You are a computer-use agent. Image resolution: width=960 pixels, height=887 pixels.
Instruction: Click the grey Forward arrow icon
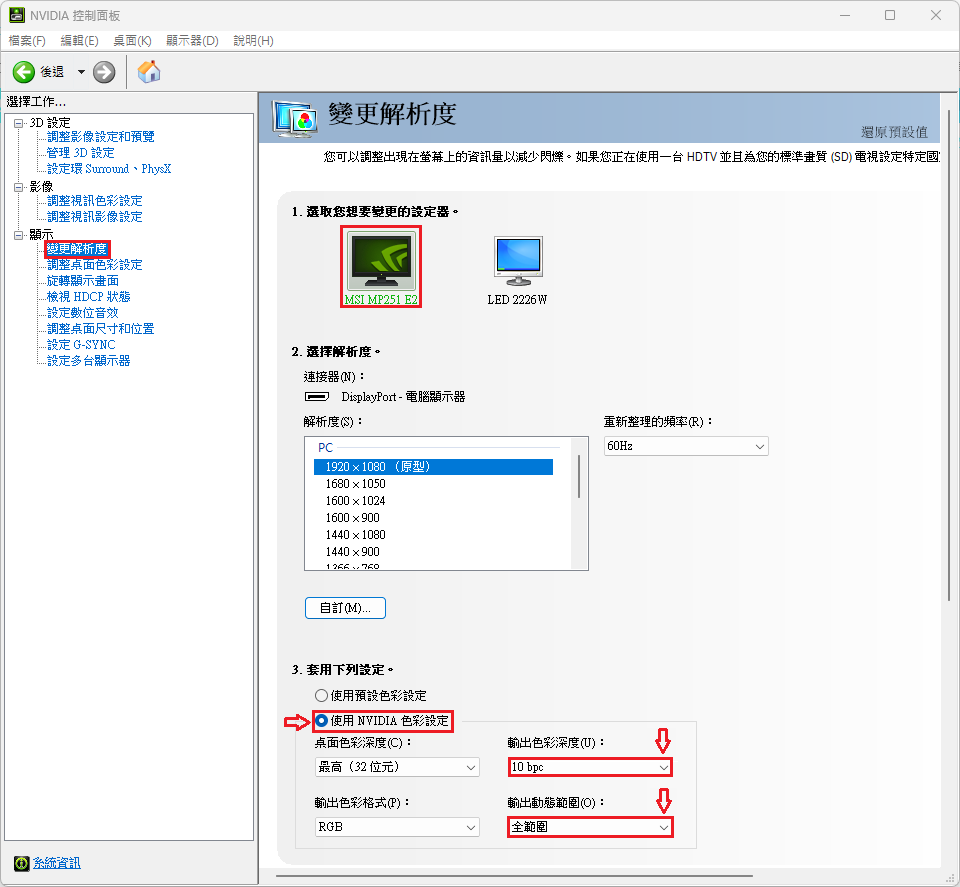click(x=104, y=72)
